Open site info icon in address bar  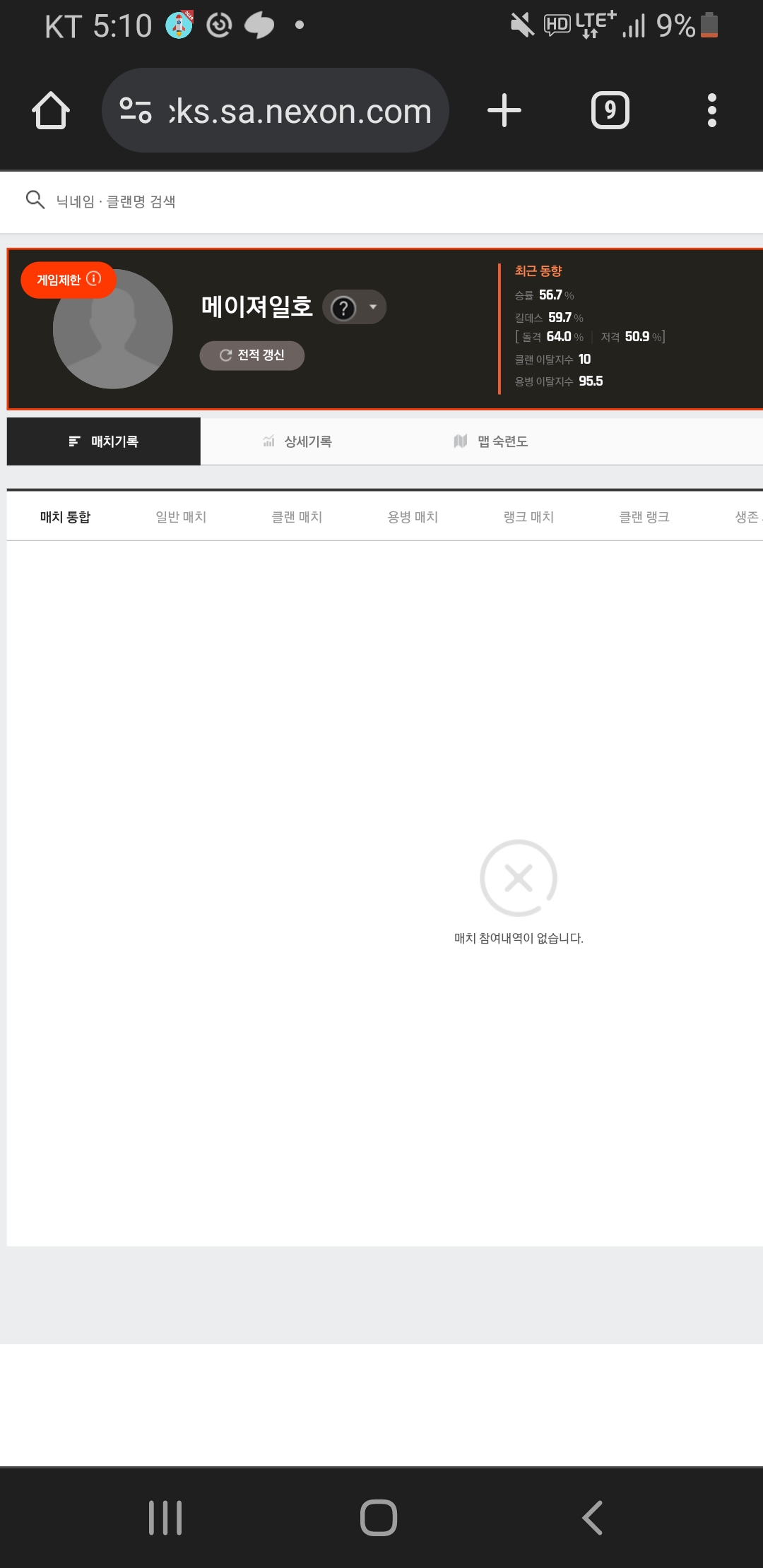(136, 110)
